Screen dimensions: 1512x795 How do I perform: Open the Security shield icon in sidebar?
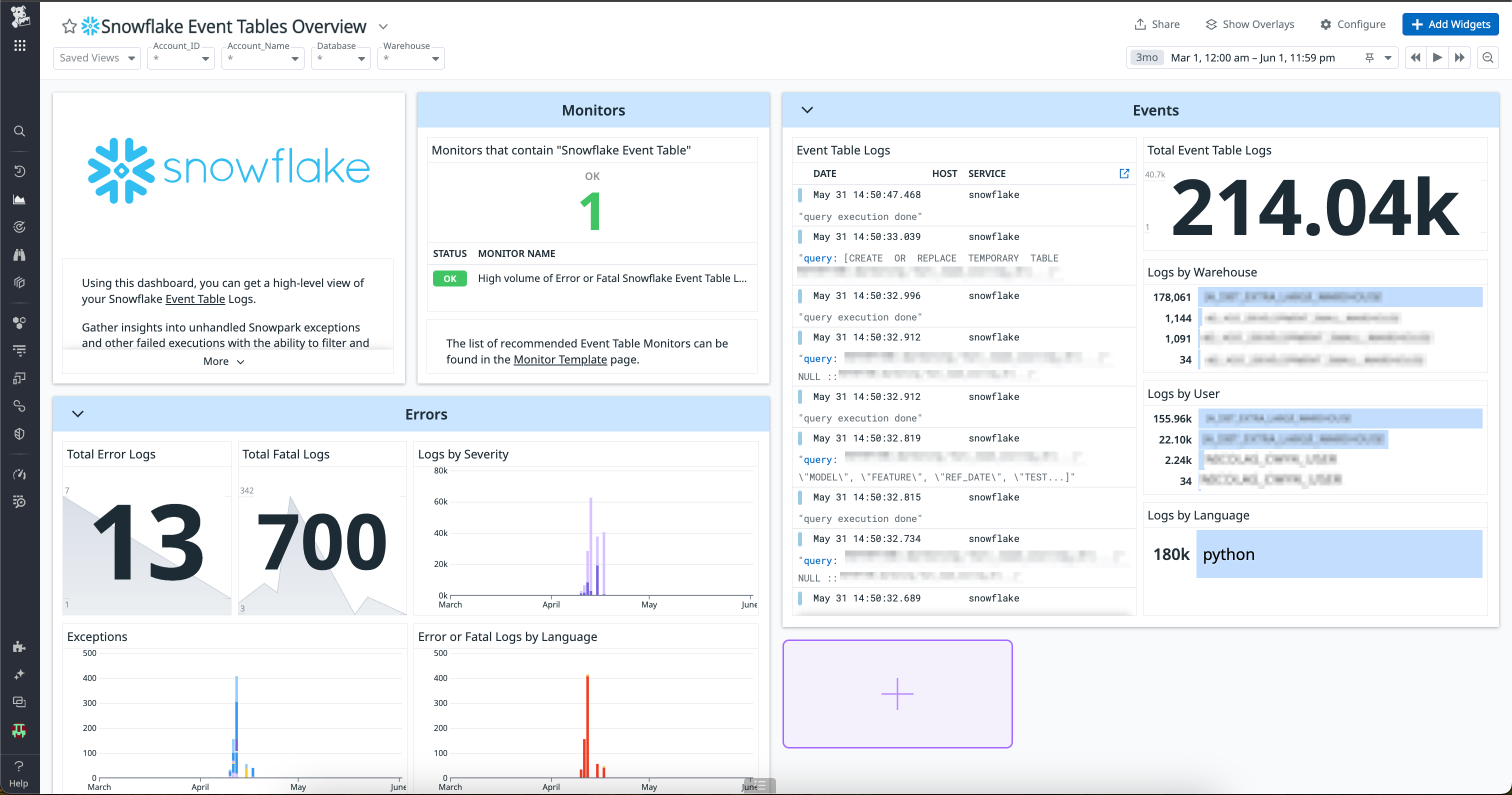tap(19, 433)
